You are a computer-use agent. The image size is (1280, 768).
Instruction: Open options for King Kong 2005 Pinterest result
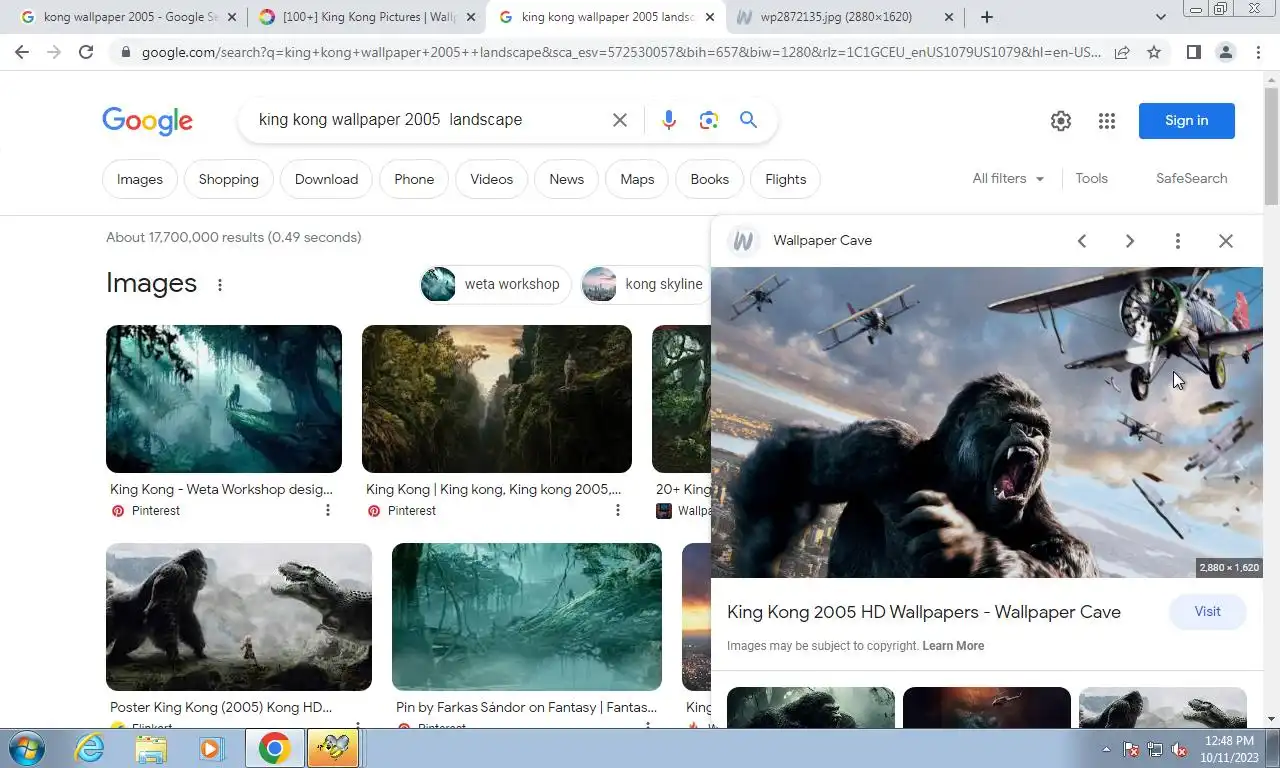point(617,511)
